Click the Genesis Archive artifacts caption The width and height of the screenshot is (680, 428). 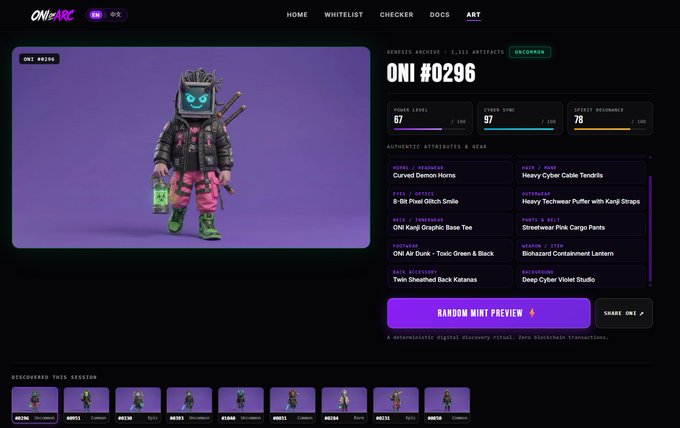pos(445,52)
